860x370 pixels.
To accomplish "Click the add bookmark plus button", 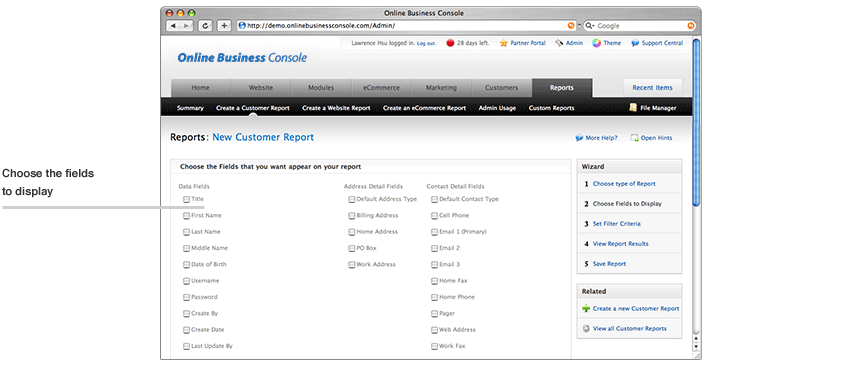I will 224,26.
